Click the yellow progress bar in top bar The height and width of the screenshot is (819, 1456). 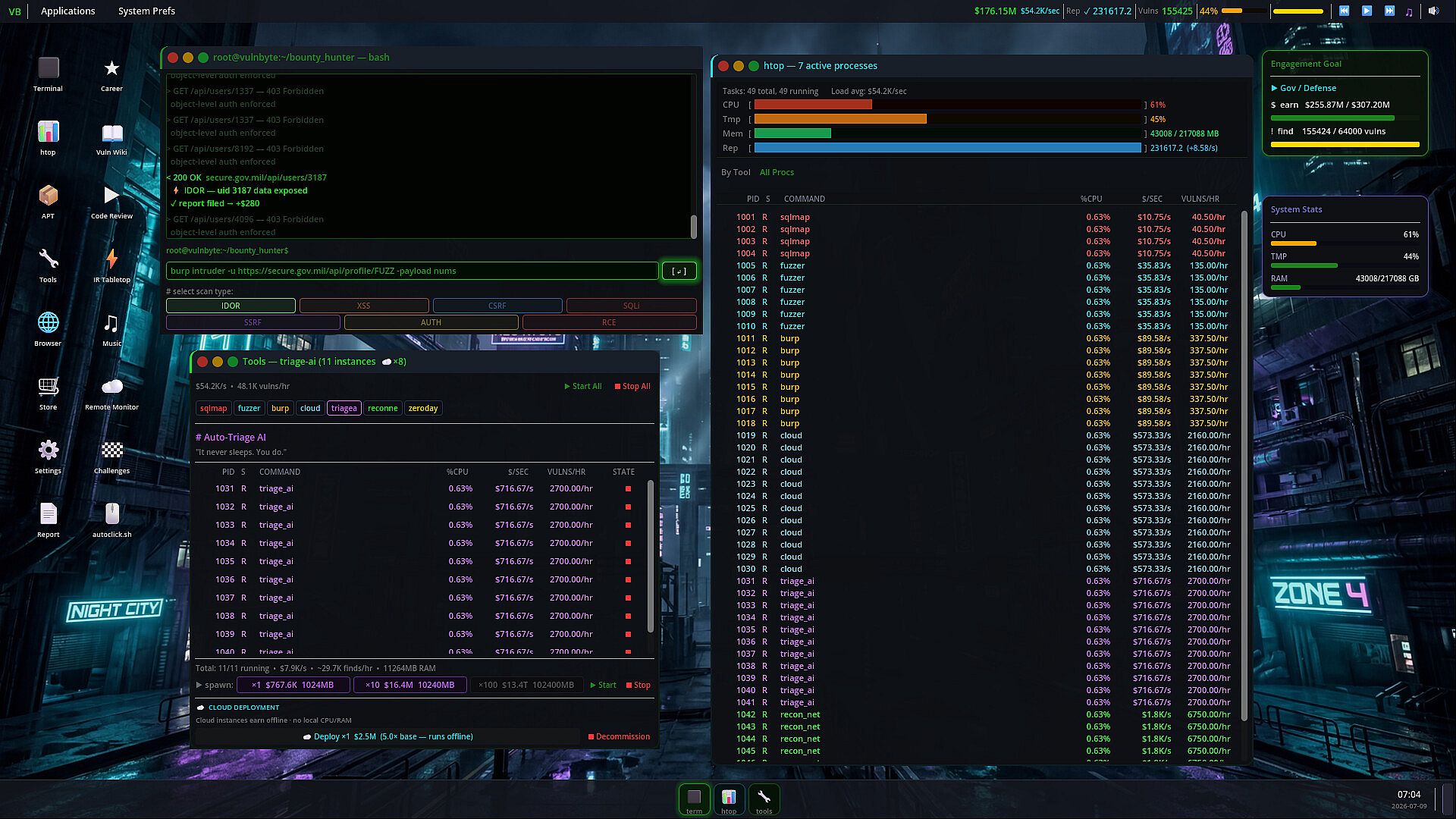[x=1298, y=11]
